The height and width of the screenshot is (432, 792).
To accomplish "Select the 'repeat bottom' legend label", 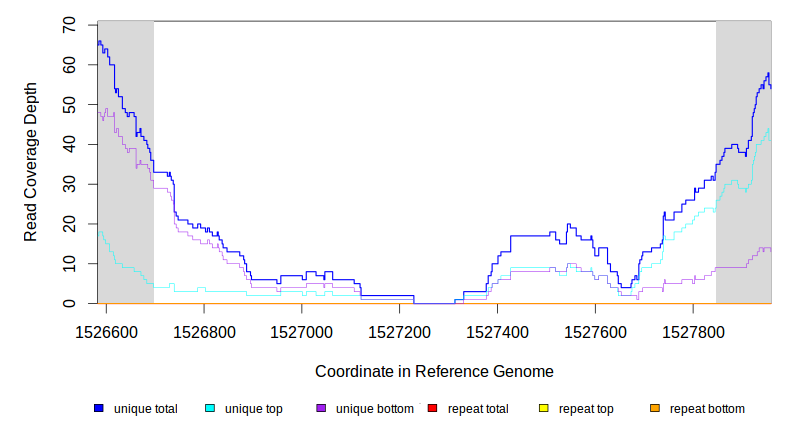I will point(706,409).
